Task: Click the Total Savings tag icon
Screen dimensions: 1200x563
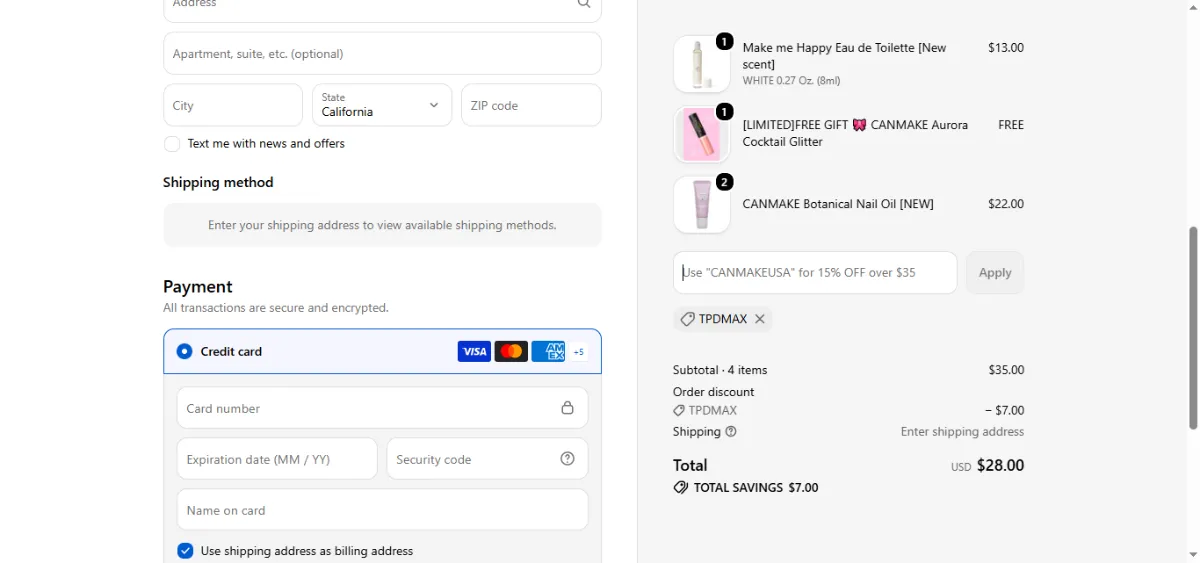Action: (x=681, y=488)
